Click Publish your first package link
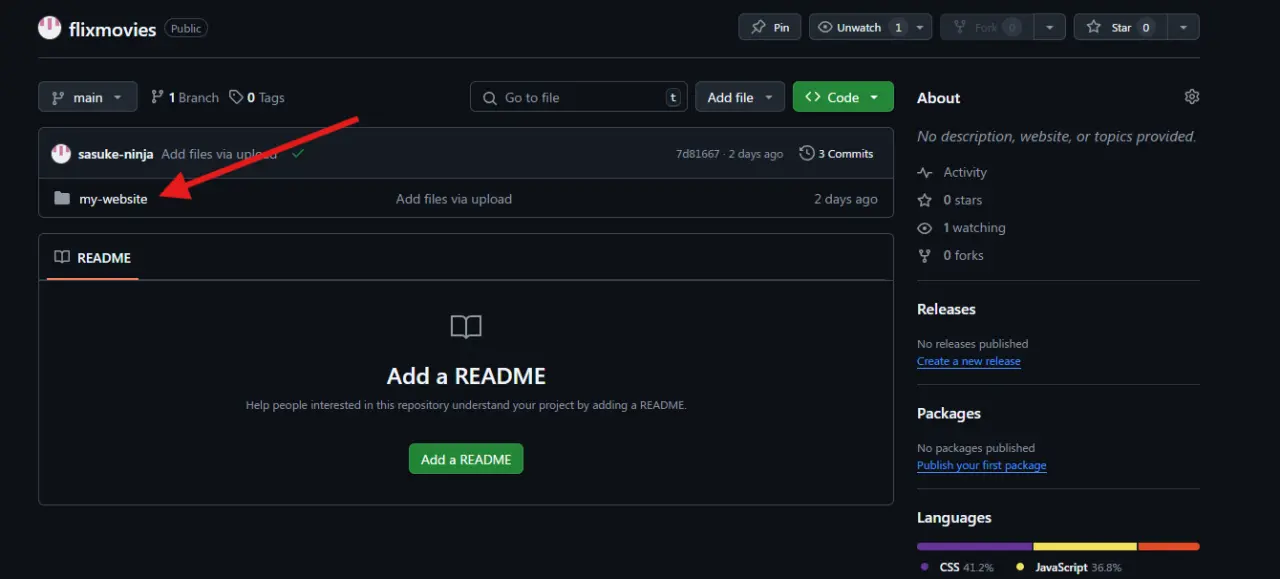This screenshot has width=1280, height=579. click(x=982, y=465)
